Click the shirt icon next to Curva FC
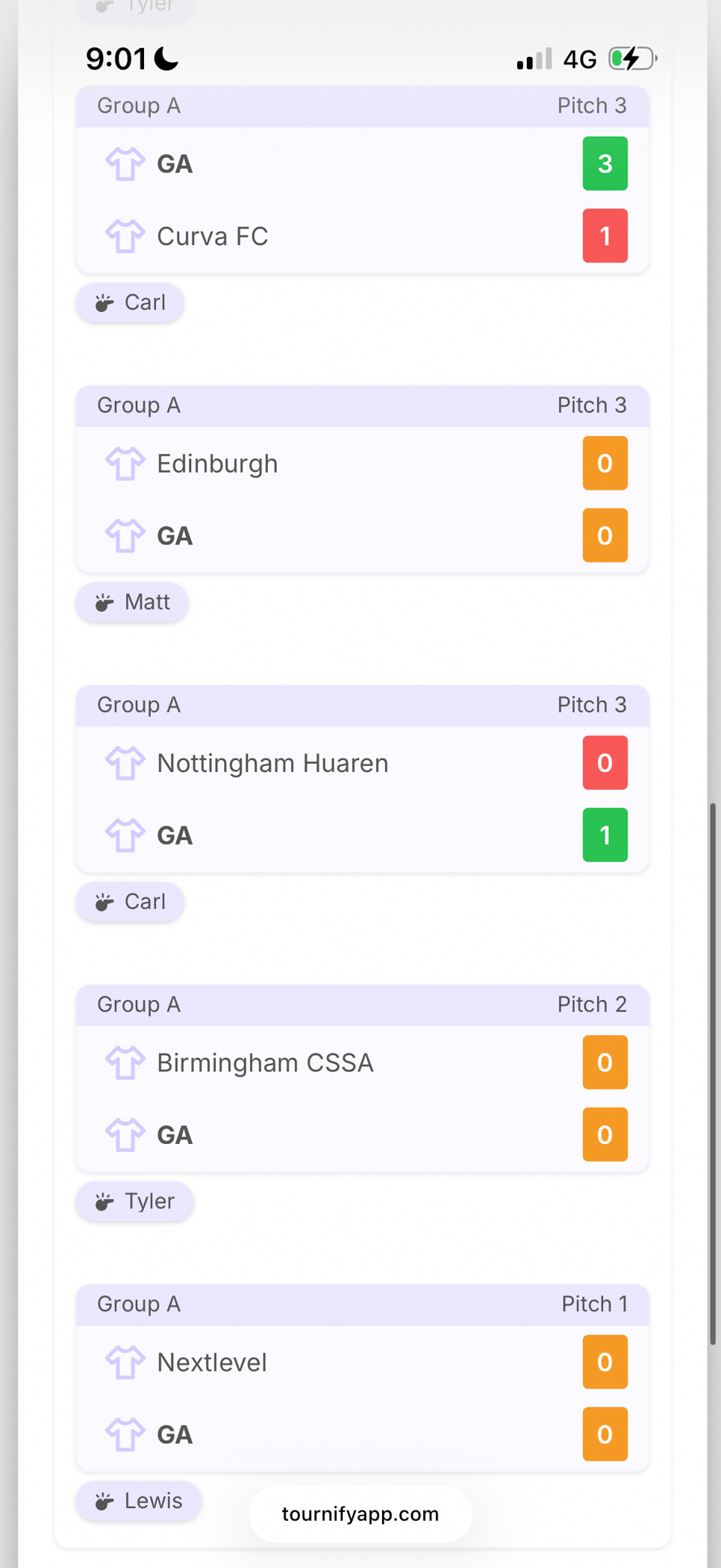Viewport: 721px width, 1568px height. 125,236
